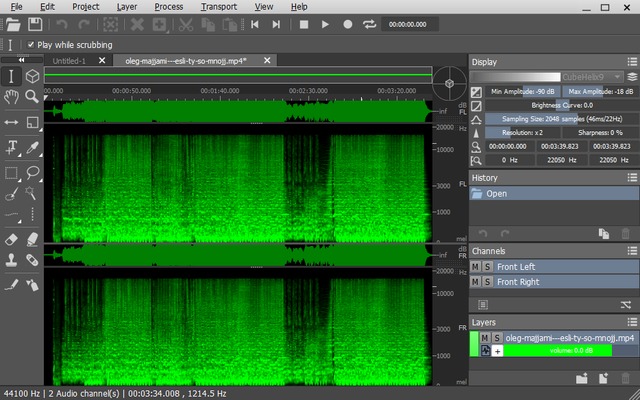640x400 pixels.
Task: Select the Lasso selection tool
Action: pyautogui.click(x=32, y=171)
